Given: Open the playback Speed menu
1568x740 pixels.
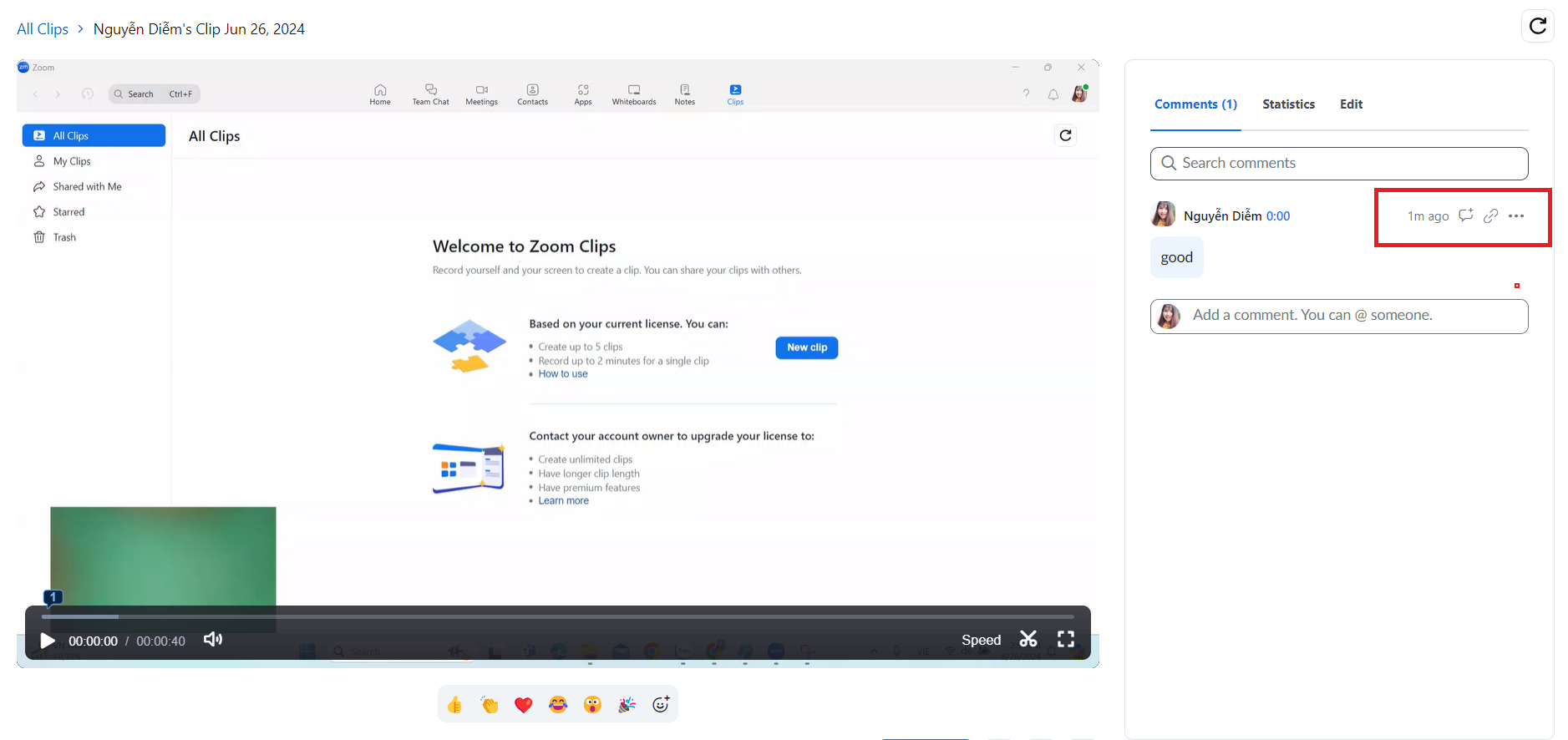Looking at the screenshot, I should point(981,641).
